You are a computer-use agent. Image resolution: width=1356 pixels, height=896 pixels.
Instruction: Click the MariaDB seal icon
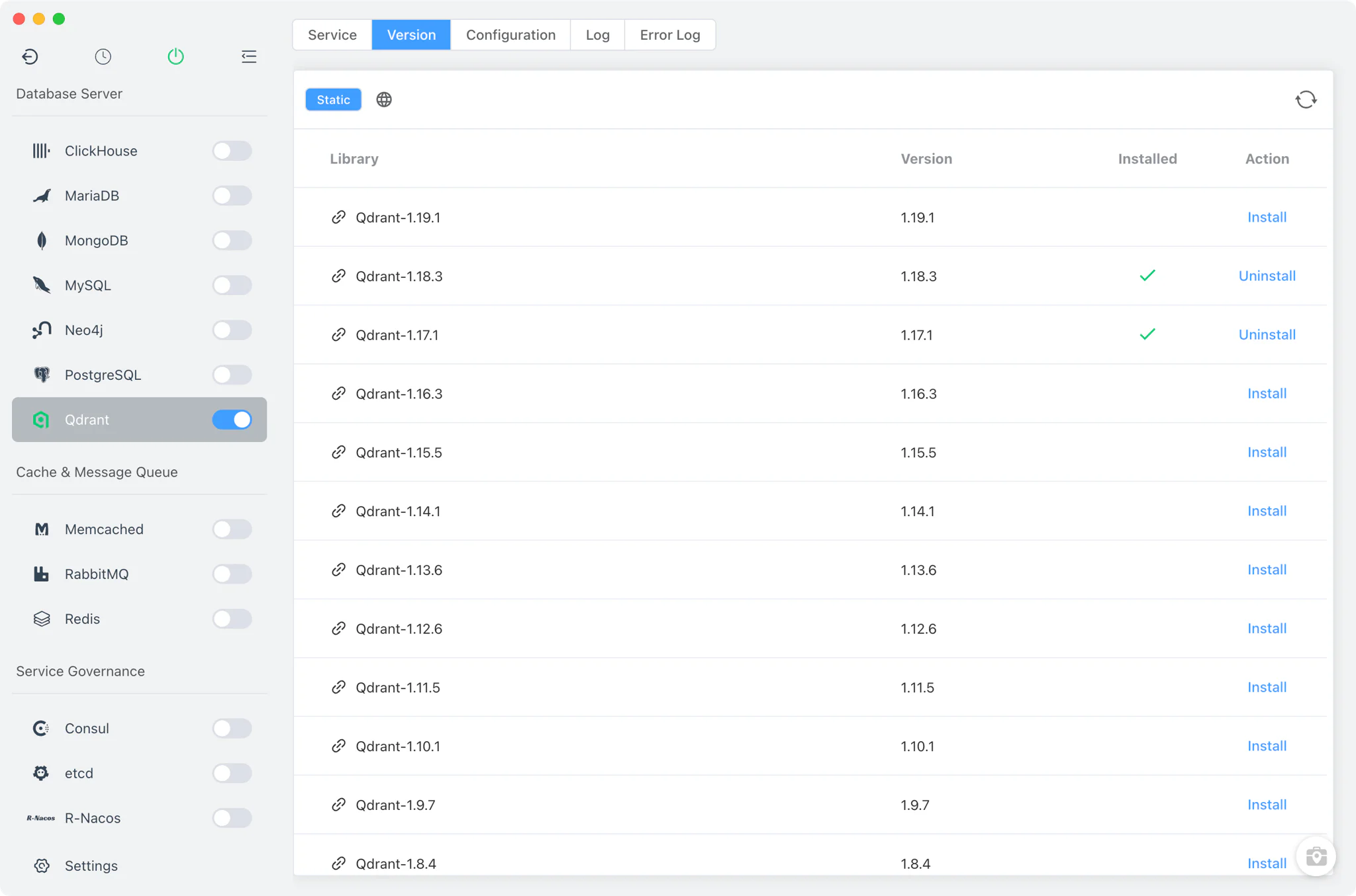(x=41, y=196)
